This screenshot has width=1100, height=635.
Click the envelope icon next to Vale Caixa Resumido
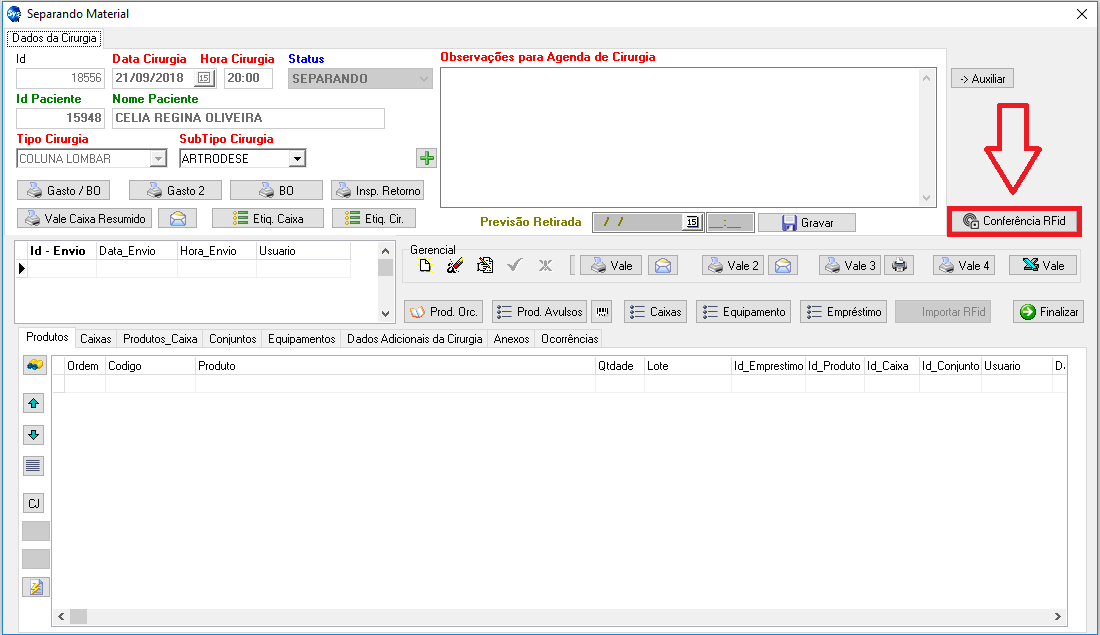tap(177, 218)
